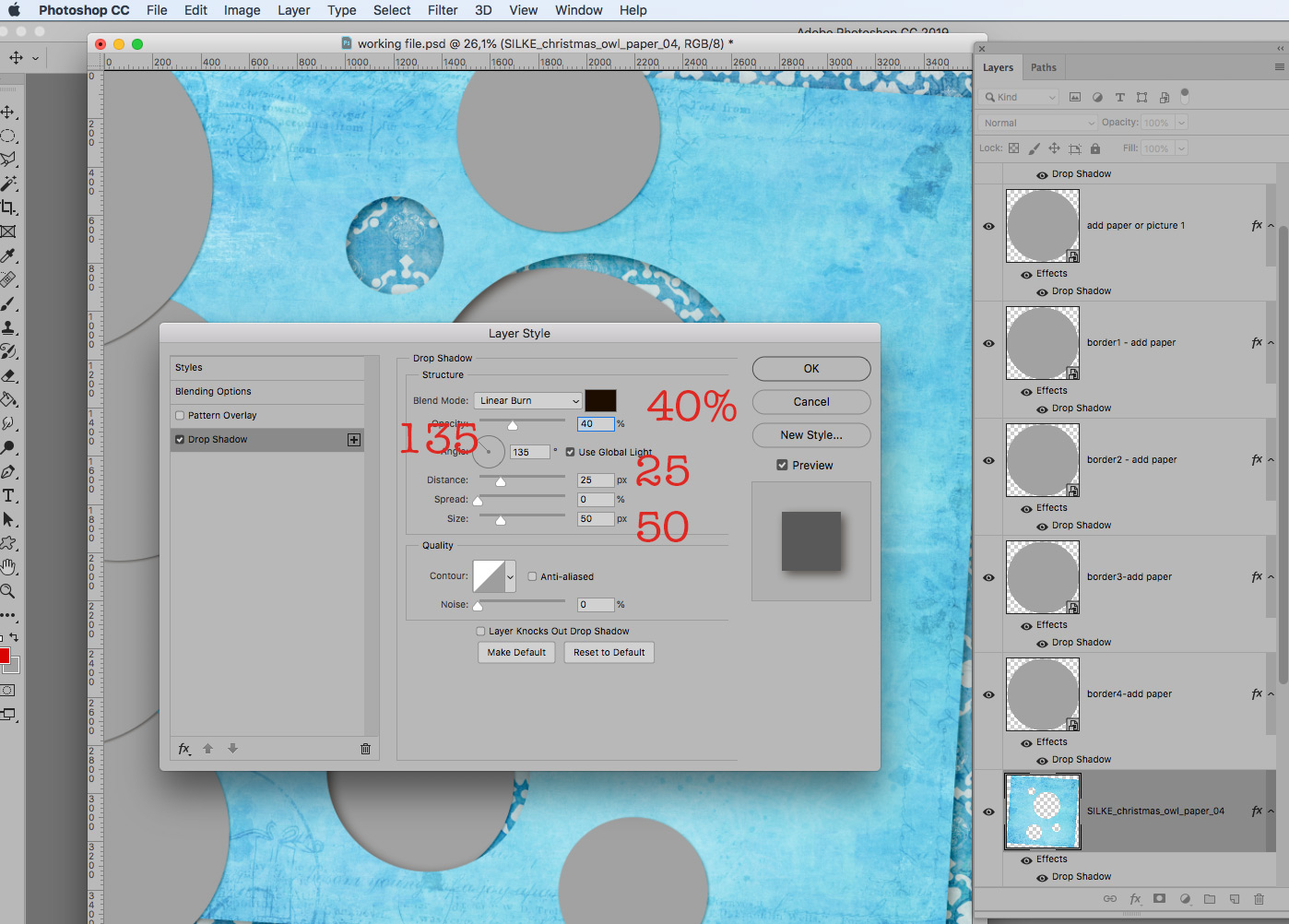Uncheck the Drop Shadow style checkbox
This screenshot has width=1289, height=924.
click(180, 440)
